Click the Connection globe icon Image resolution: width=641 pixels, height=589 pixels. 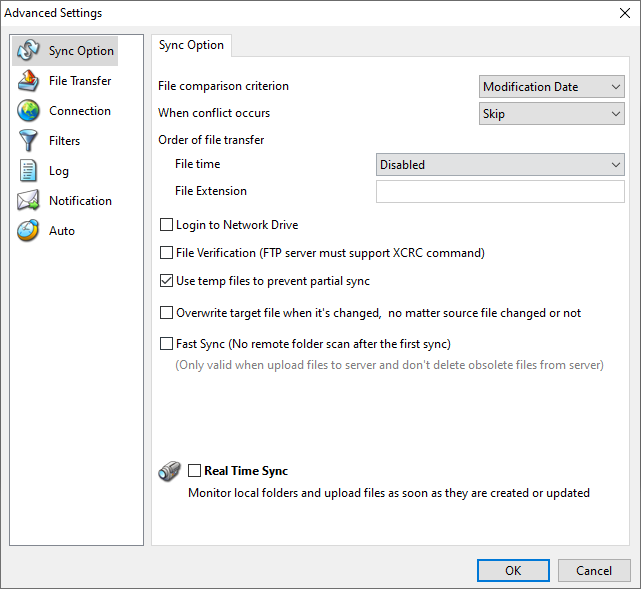(x=29, y=111)
